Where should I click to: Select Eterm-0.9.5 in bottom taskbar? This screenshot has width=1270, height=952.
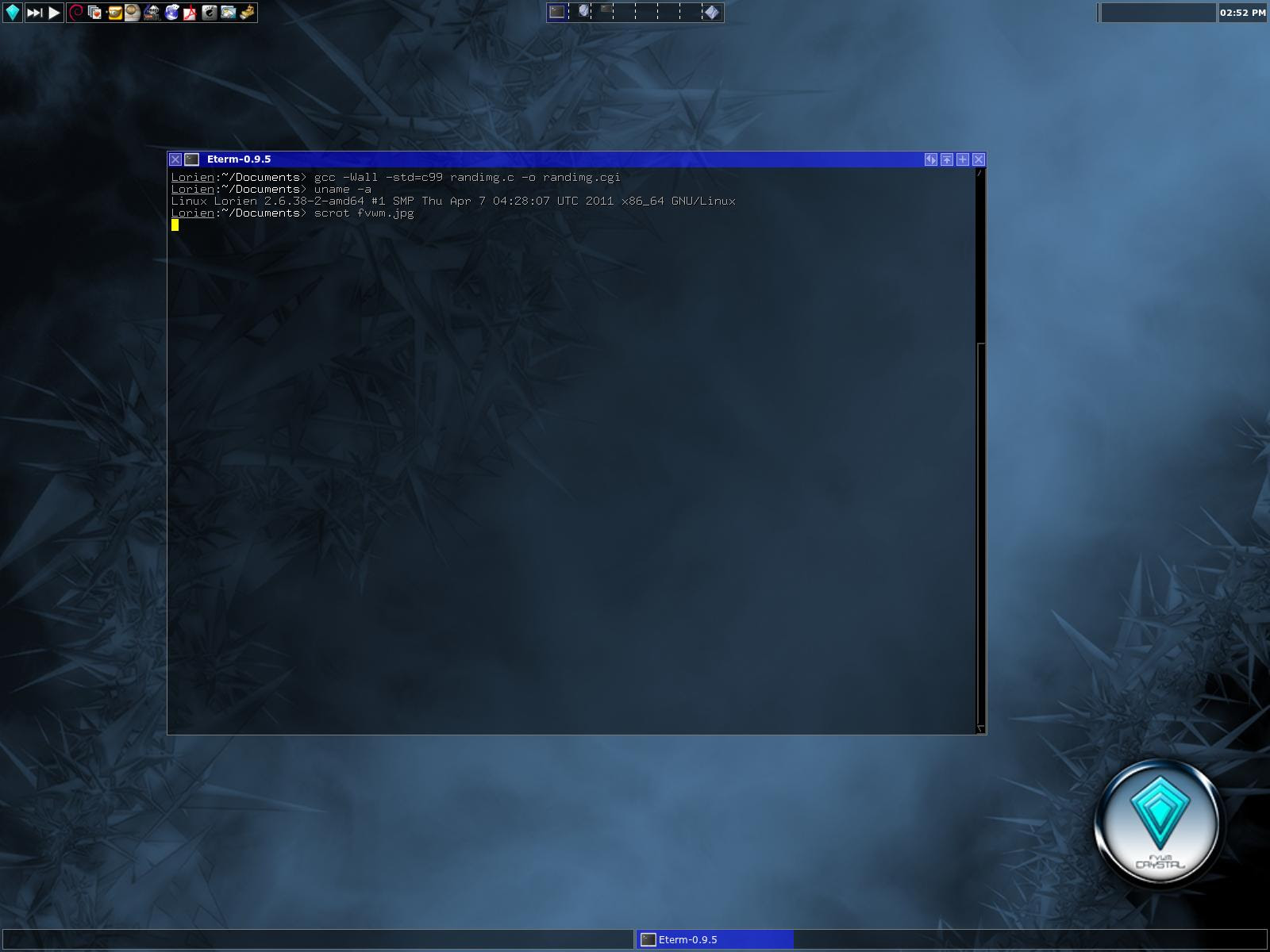[x=714, y=939]
